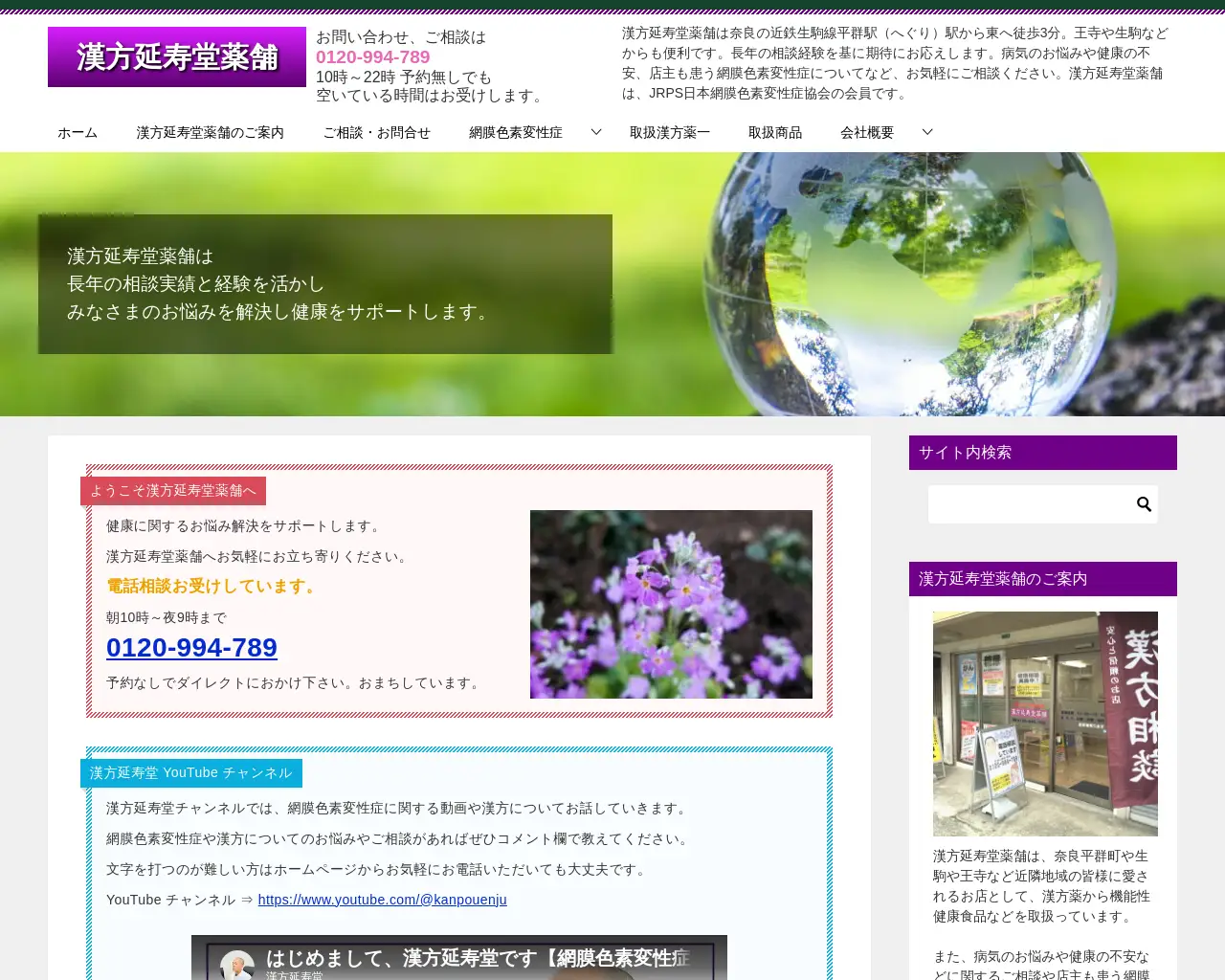The image size is (1225, 980).
Task: Click the 漢方延寿堂 YouTube チャンネル heading label
Action: 190,772
